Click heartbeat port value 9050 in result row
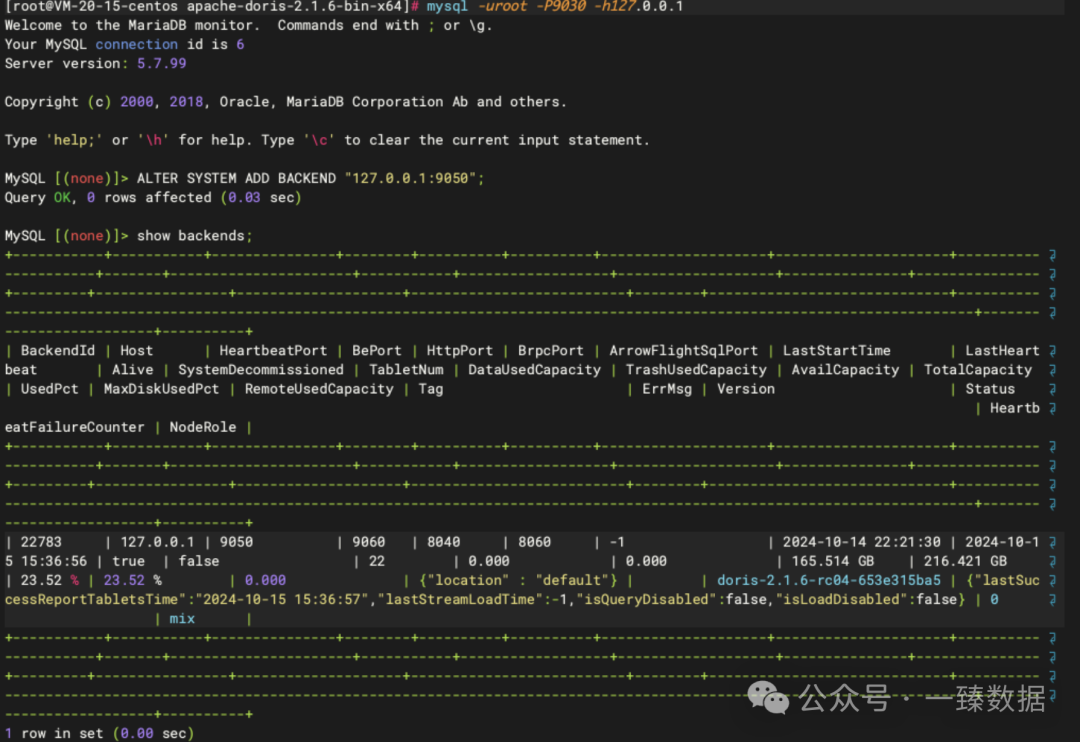Image resolution: width=1080 pixels, height=742 pixels. 236,542
